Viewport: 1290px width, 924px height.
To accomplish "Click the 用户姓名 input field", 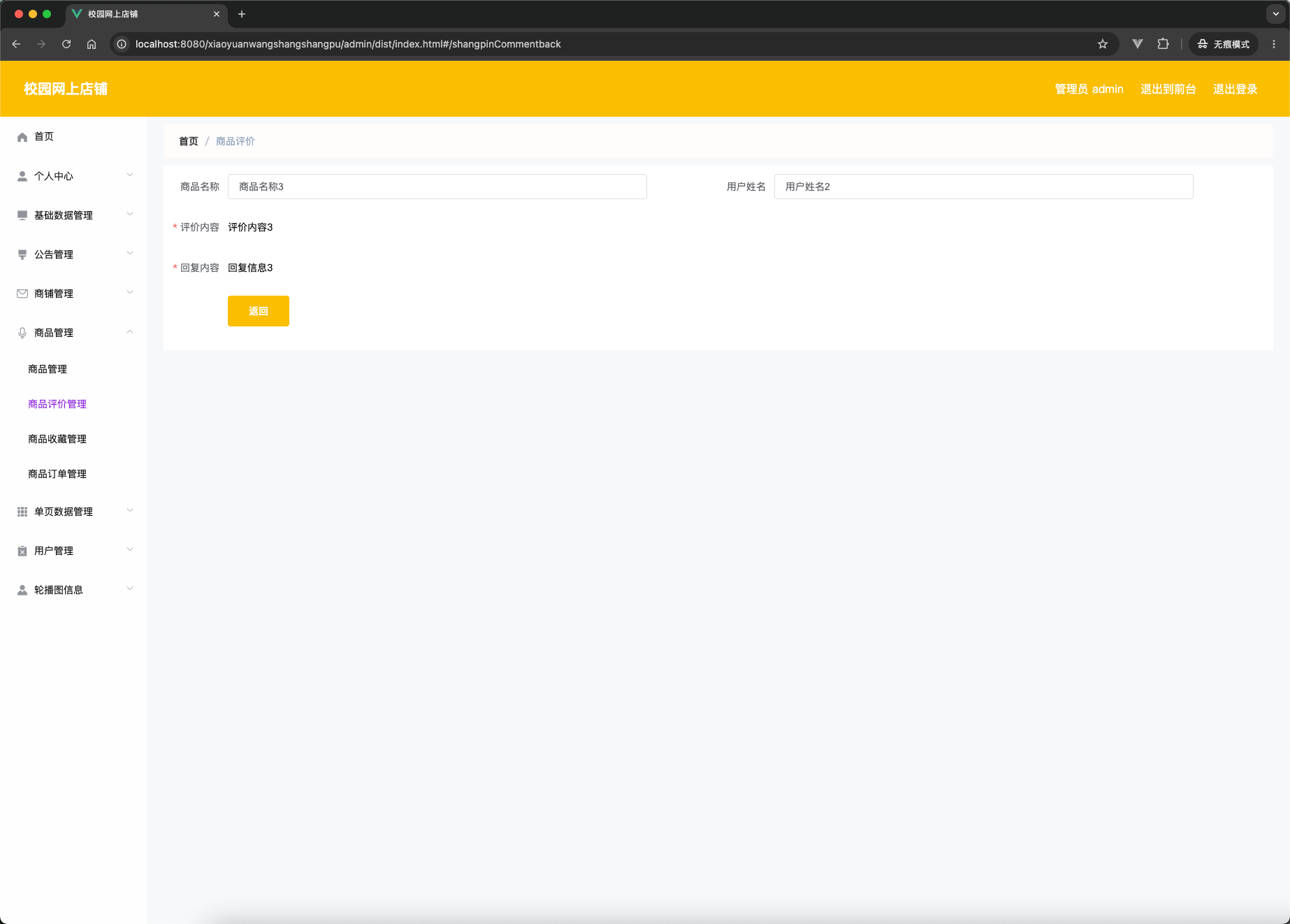I will [x=984, y=187].
